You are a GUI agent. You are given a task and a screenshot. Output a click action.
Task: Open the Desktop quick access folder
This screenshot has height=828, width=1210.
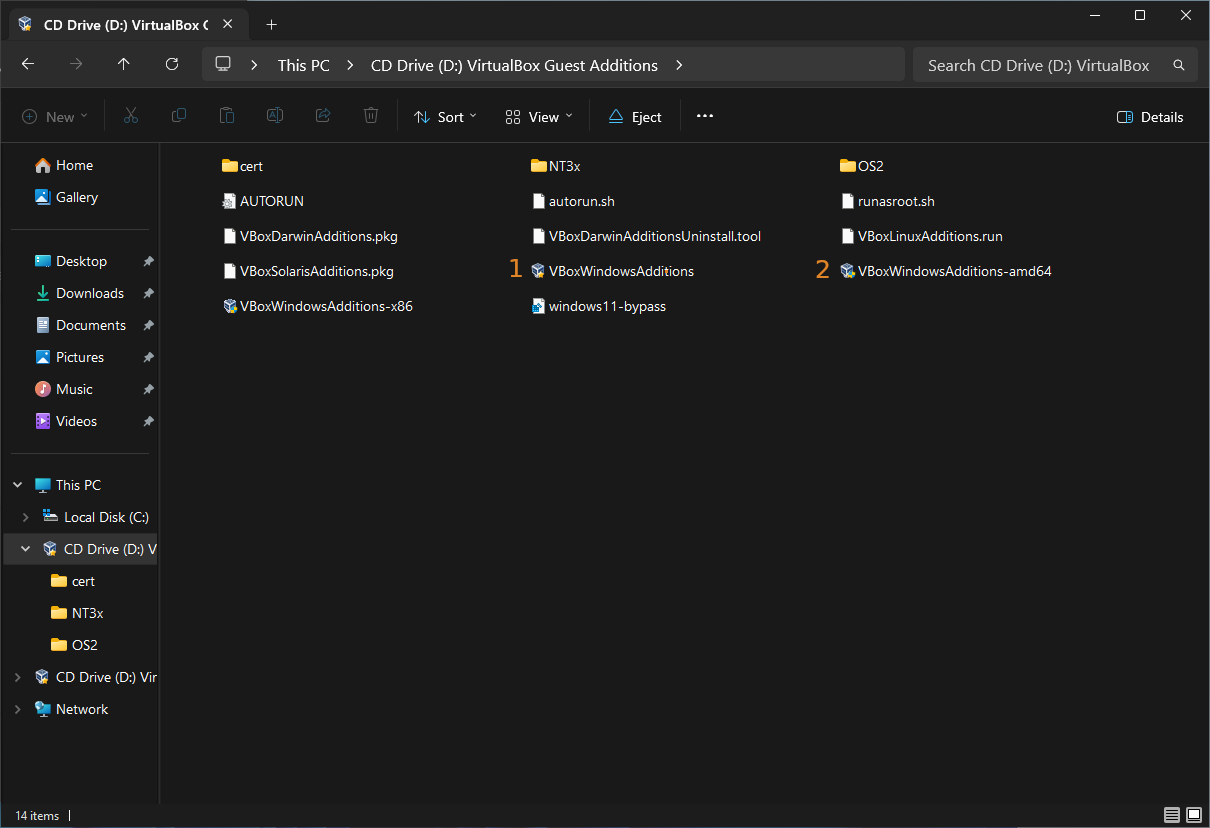pos(70,261)
